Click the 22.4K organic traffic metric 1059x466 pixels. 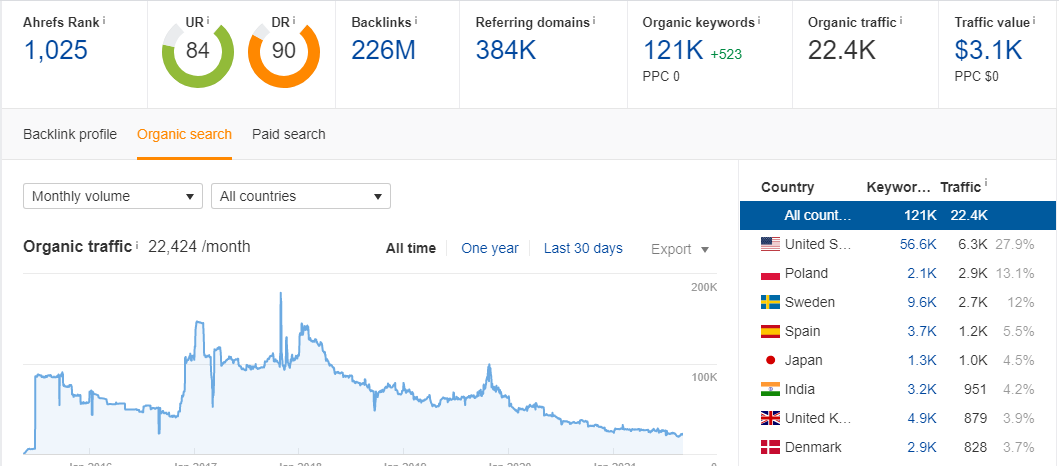click(x=842, y=51)
